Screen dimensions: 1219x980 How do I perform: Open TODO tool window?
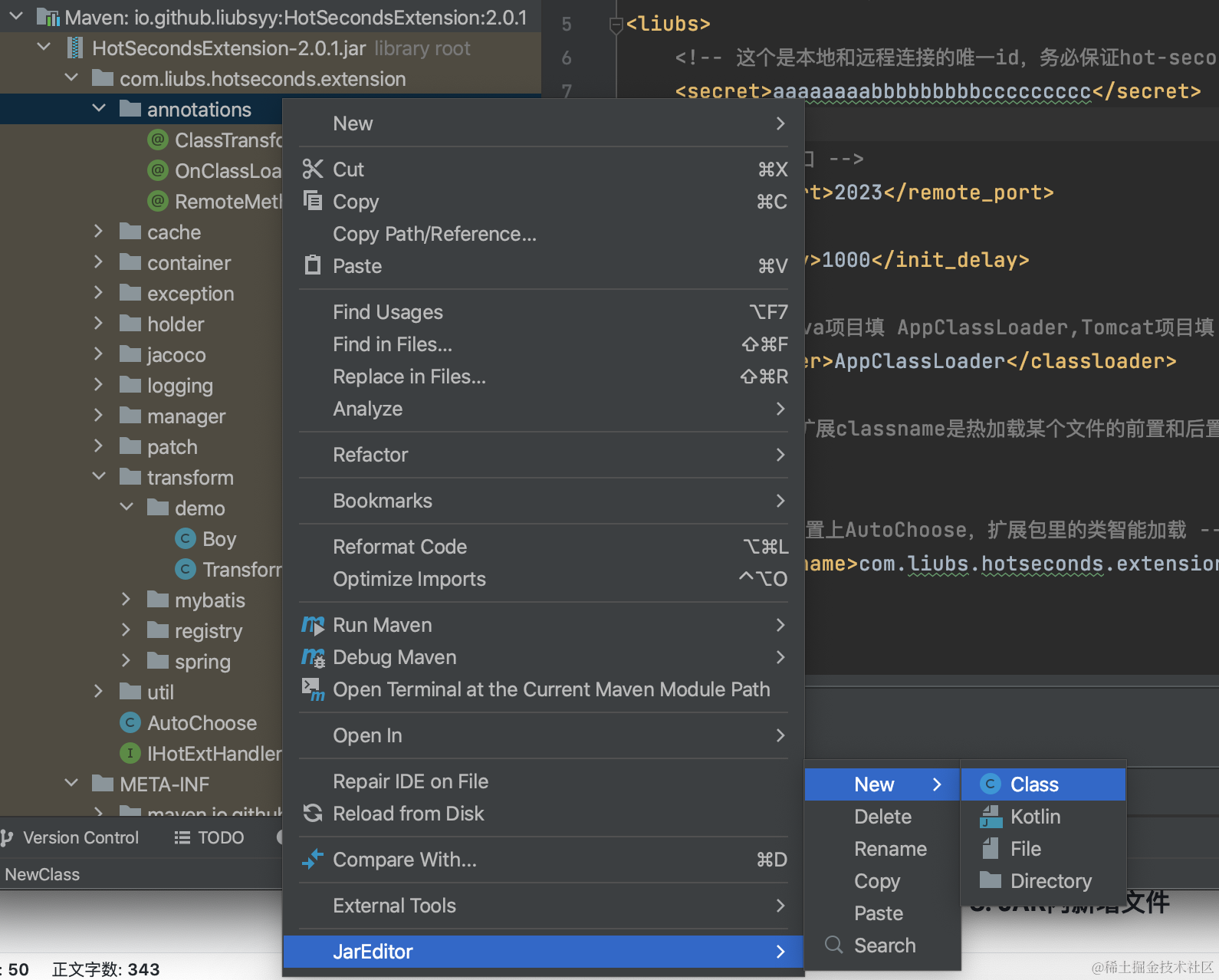click(209, 837)
